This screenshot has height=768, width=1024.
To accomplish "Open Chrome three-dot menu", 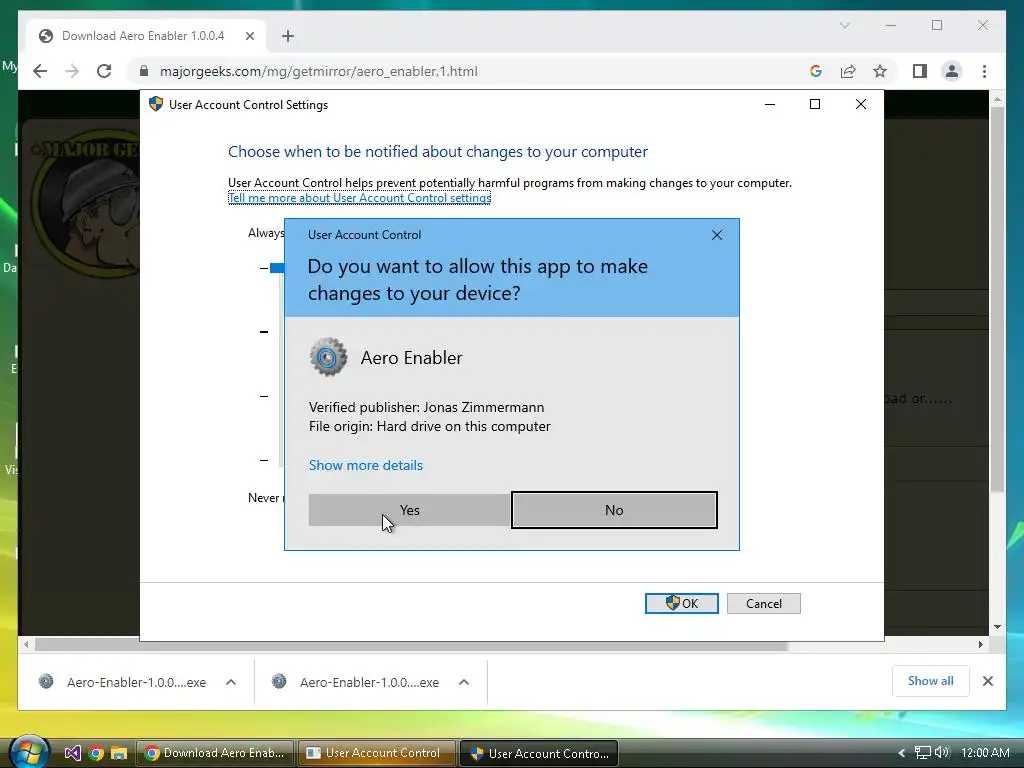I will point(984,71).
